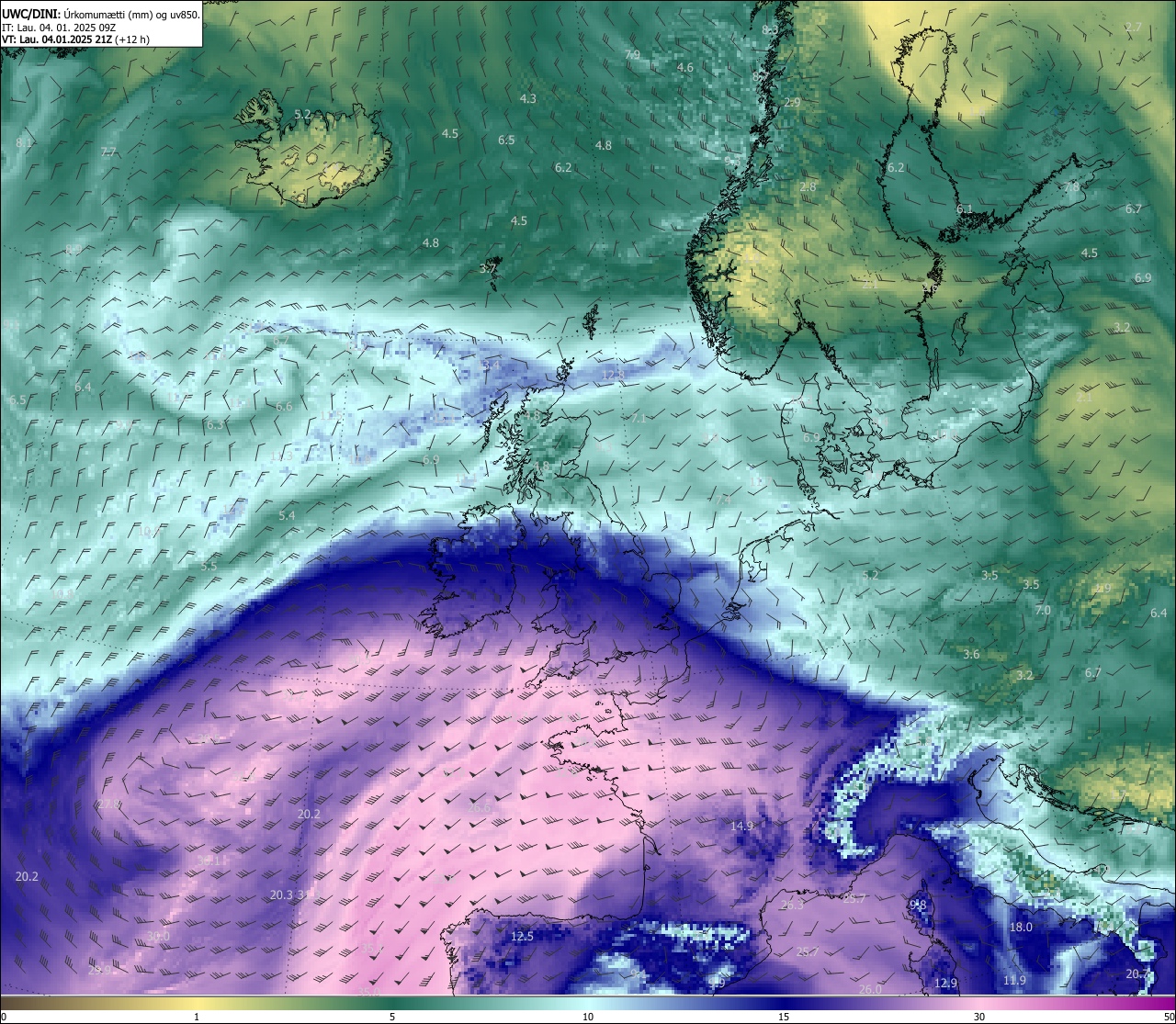Click the legend tick label '30'
Viewport: 1176px width, 1024px height.
[979, 1016]
